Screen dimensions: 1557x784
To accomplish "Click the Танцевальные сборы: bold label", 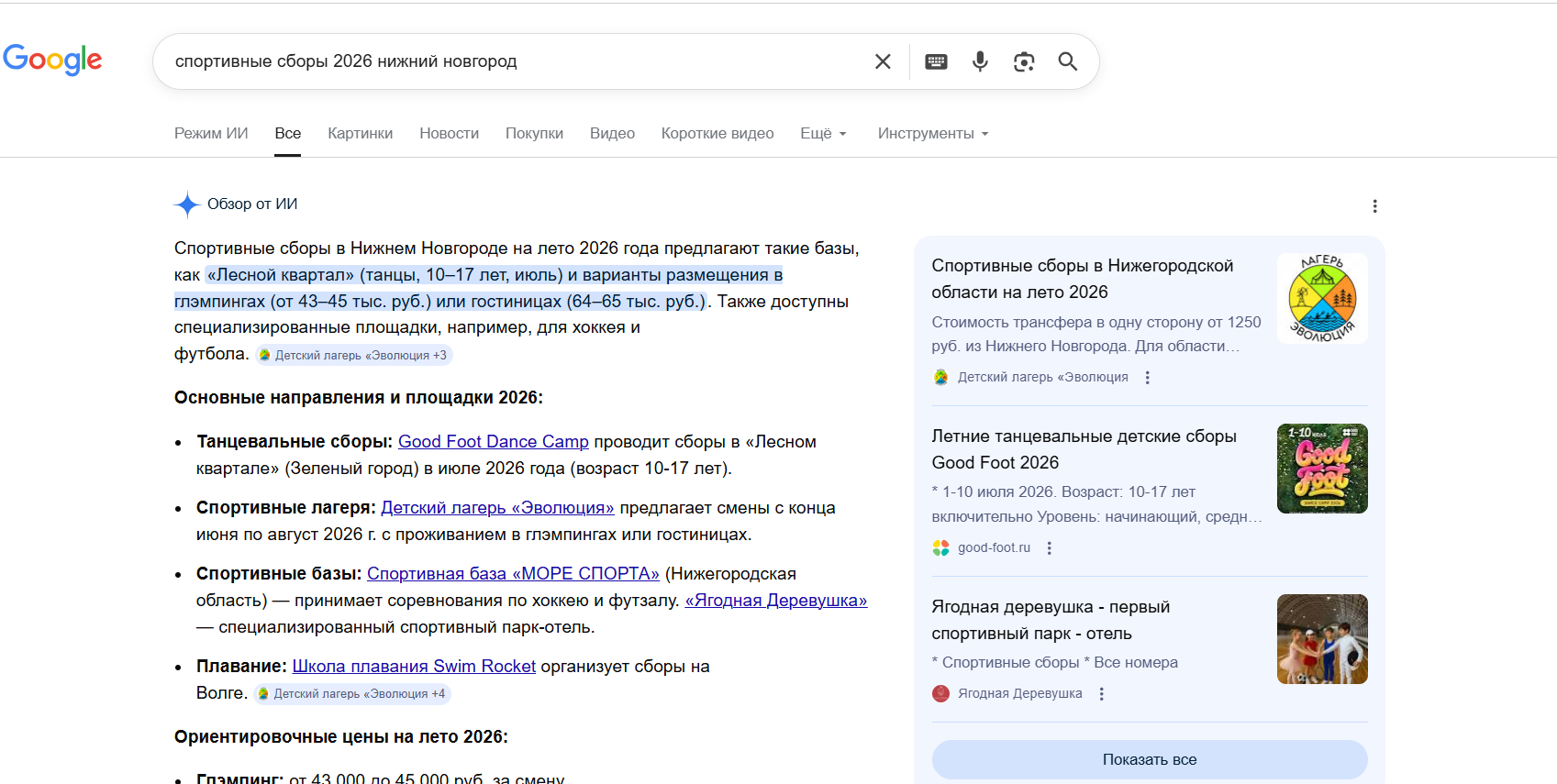I will 295,442.
